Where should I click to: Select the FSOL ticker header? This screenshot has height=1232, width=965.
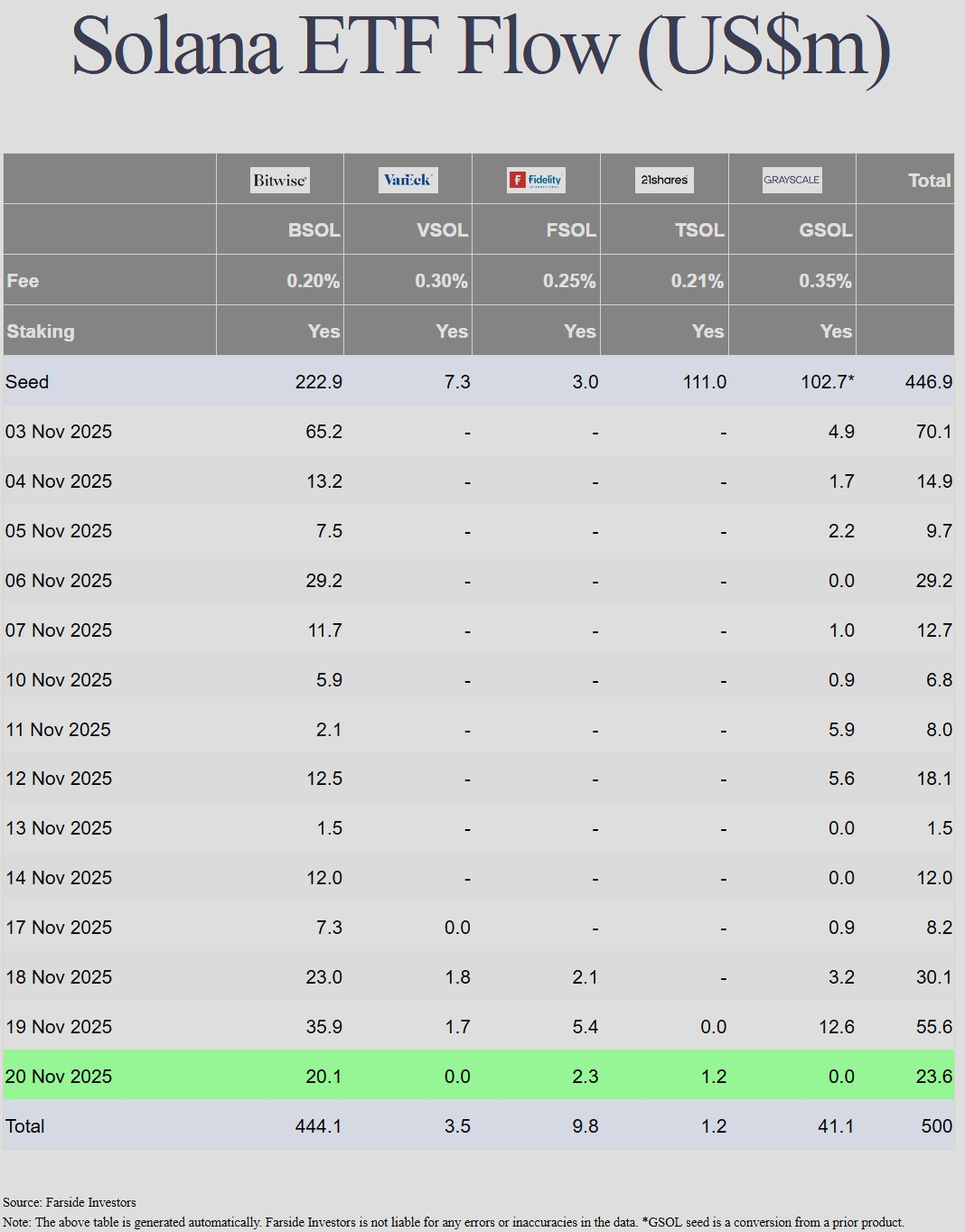(x=571, y=230)
